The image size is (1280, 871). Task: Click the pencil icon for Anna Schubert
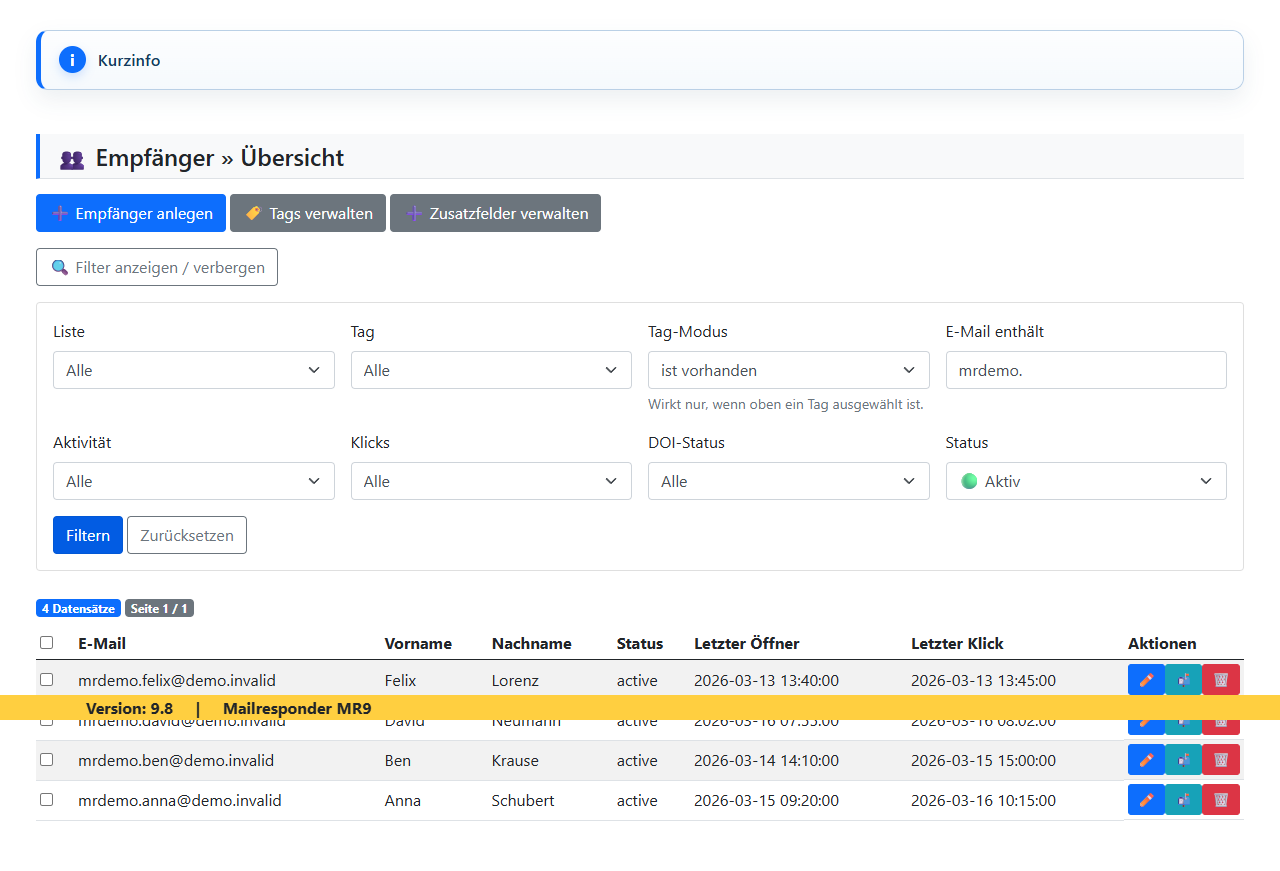[1146, 800]
